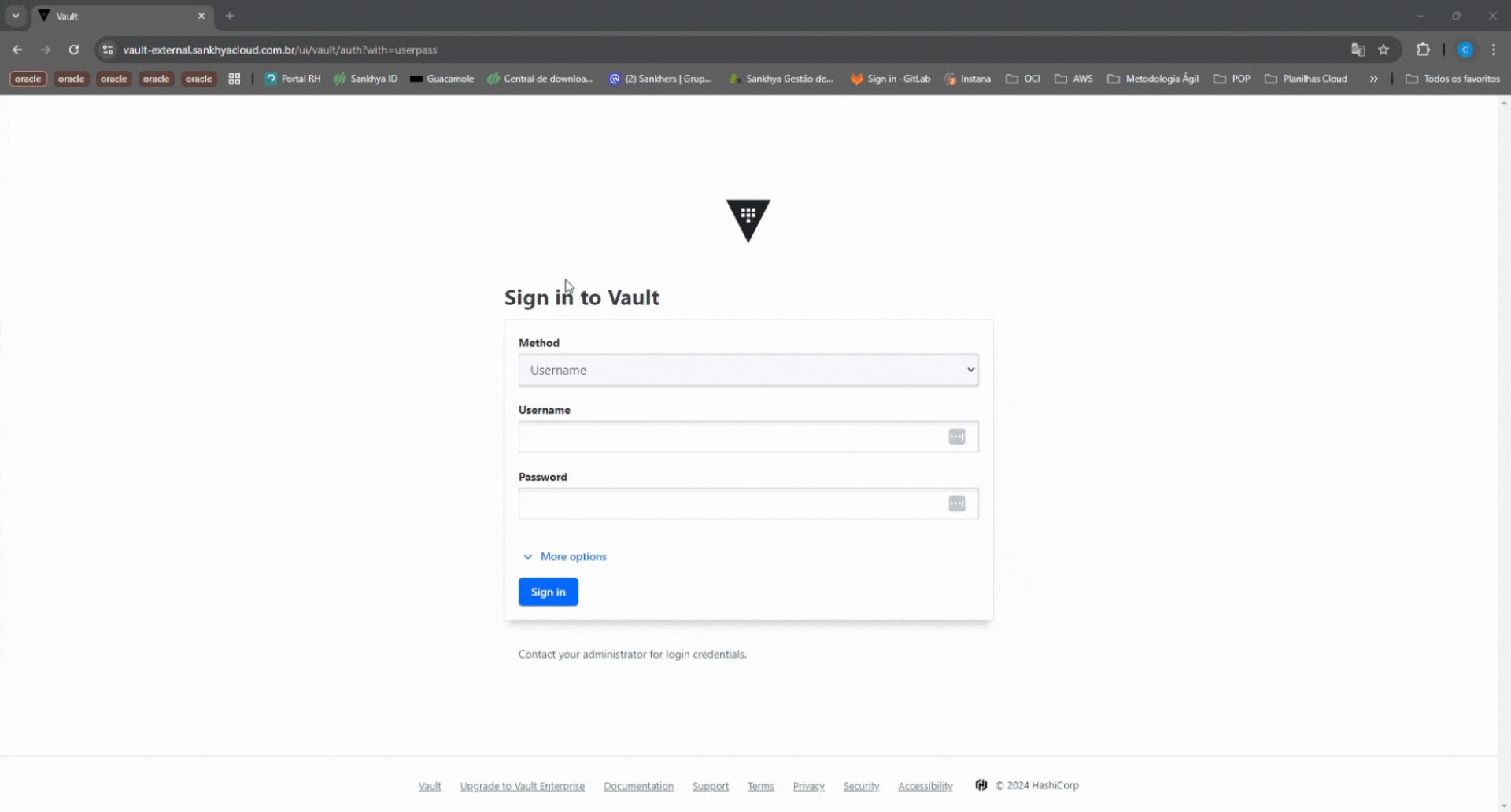Reload the page
This screenshot has width=1511, height=812.
(x=74, y=50)
